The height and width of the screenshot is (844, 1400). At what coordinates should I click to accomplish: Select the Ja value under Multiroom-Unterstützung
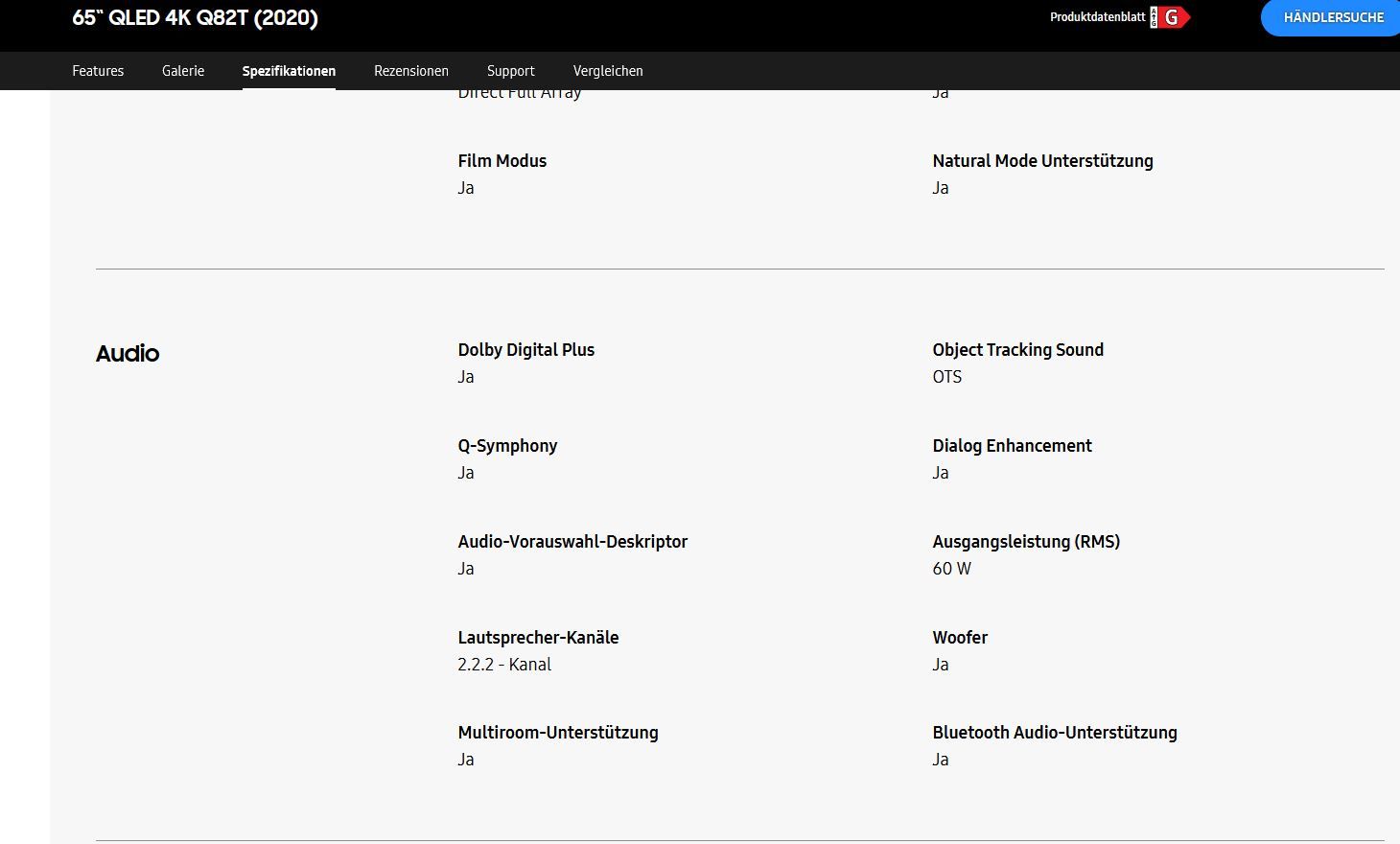(x=466, y=760)
